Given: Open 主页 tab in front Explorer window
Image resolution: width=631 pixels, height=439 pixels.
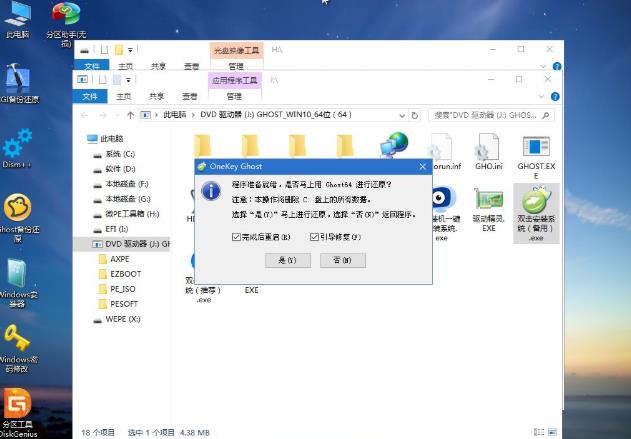Looking at the screenshot, I should [124, 97].
